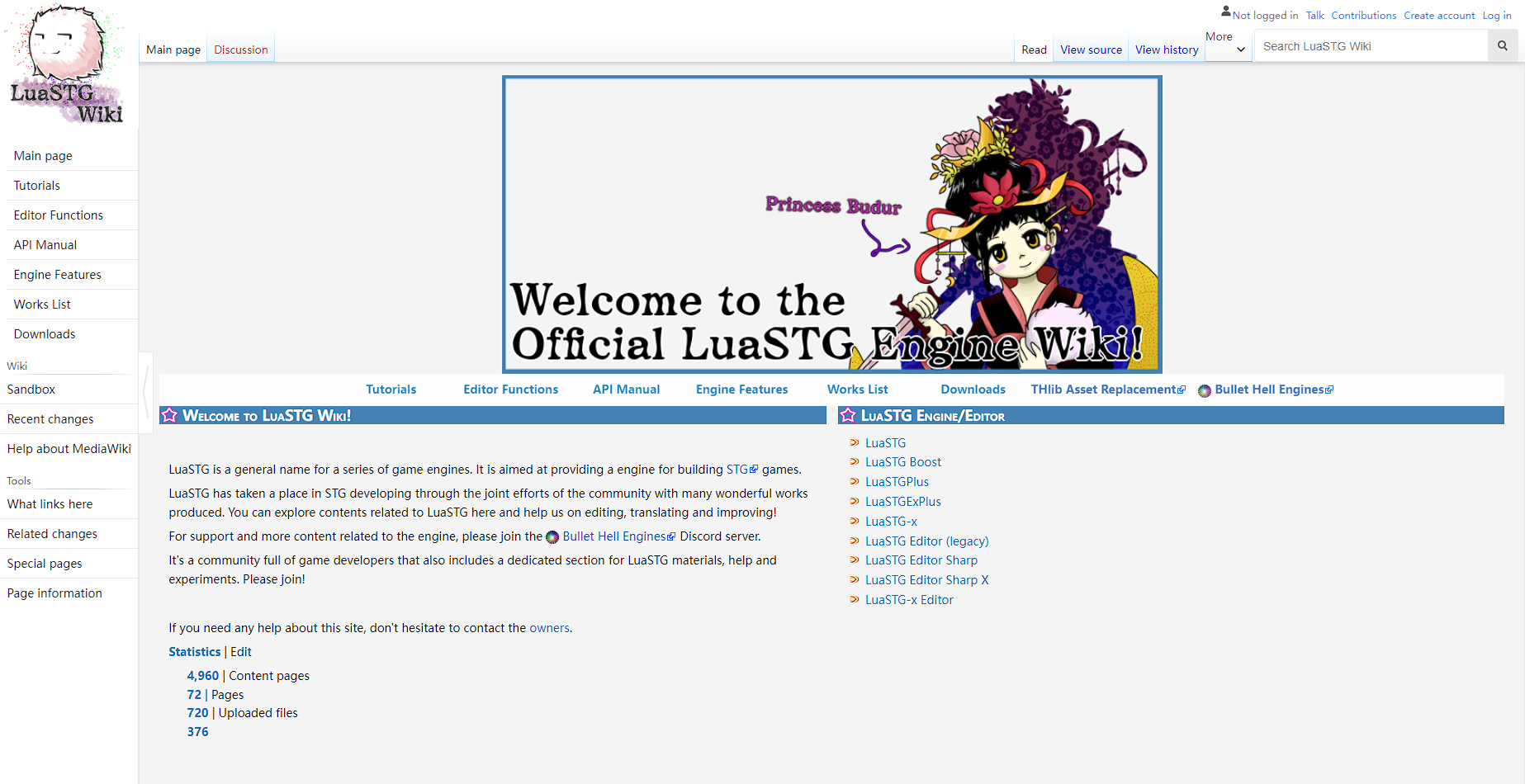Open Downloads in the sidebar
This screenshot has width=1525, height=784.
[45, 334]
